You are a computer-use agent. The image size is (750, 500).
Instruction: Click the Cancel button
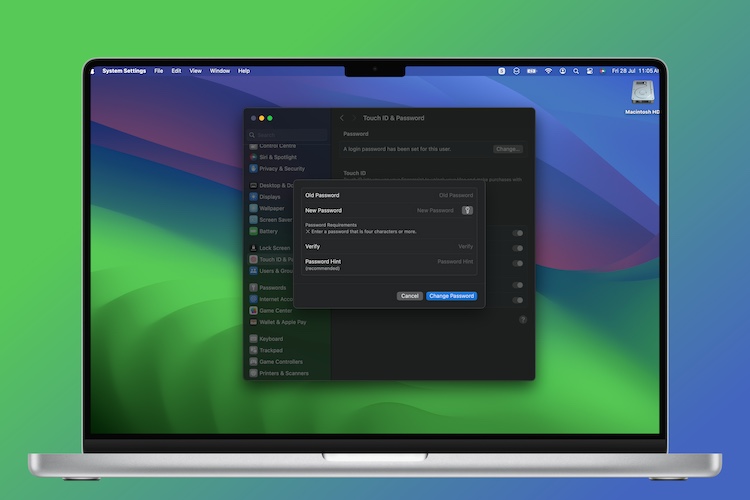point(409,296)
